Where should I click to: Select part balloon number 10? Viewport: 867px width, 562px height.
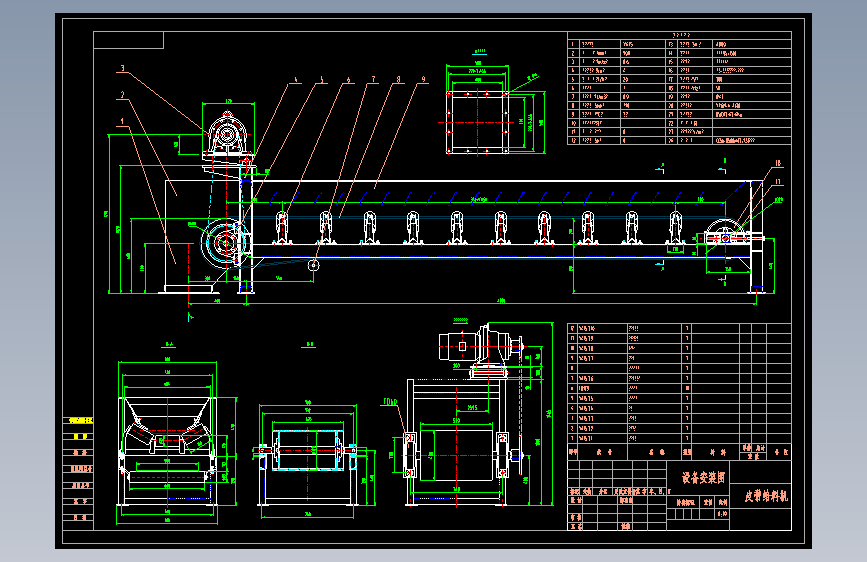[x=778, y=164]
